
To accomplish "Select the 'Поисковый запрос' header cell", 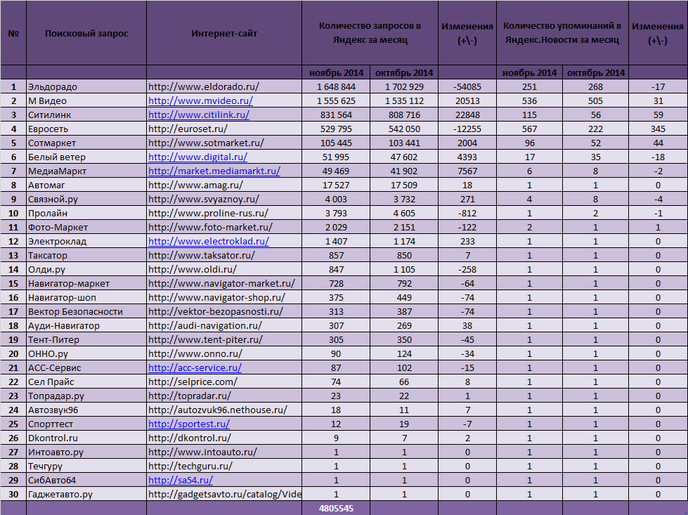I will (86, 33).
